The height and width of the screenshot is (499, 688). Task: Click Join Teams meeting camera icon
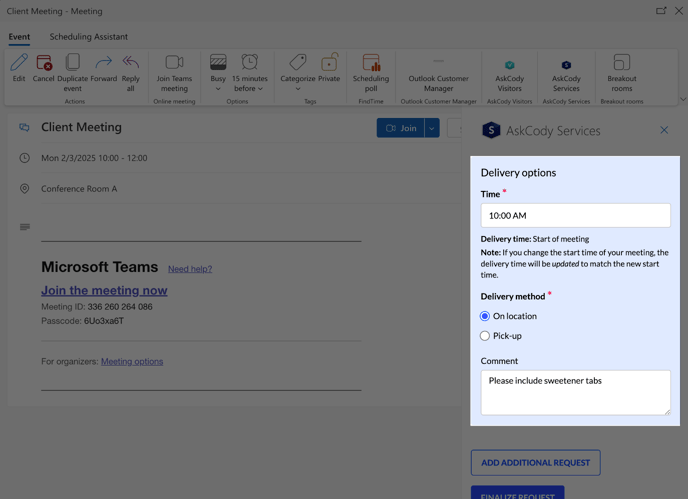(x=174, y=62)
